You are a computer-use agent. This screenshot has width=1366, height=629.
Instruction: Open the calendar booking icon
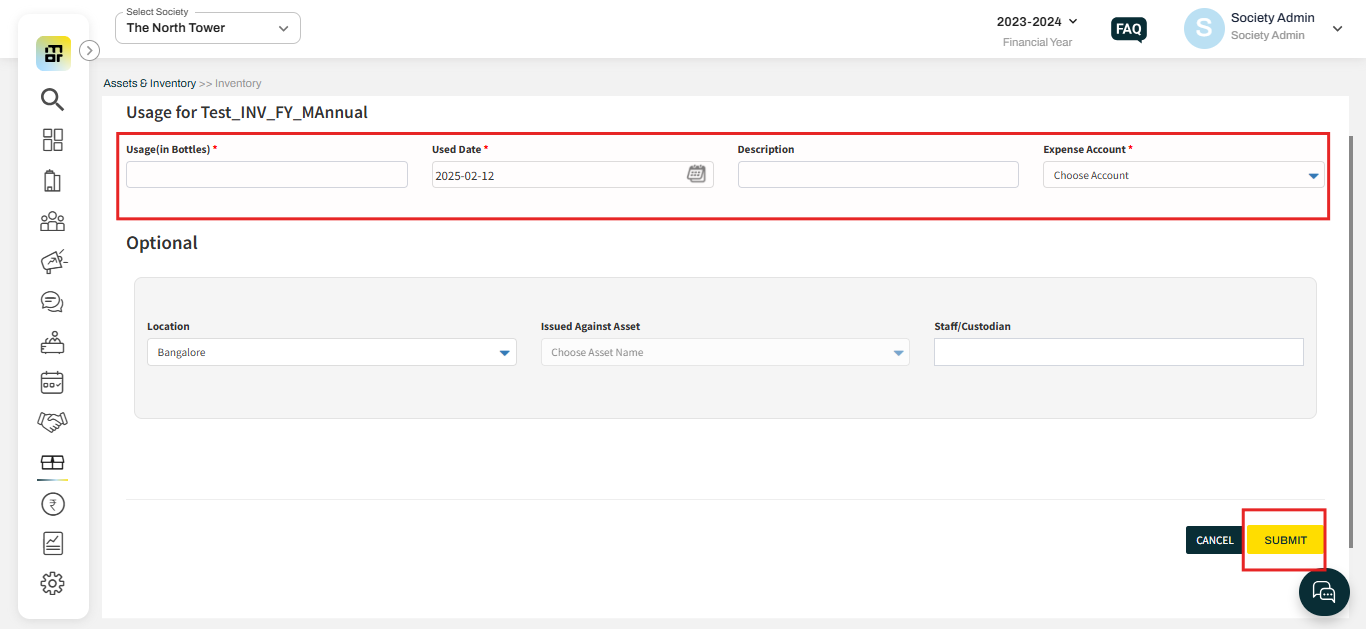click(52, 382)
